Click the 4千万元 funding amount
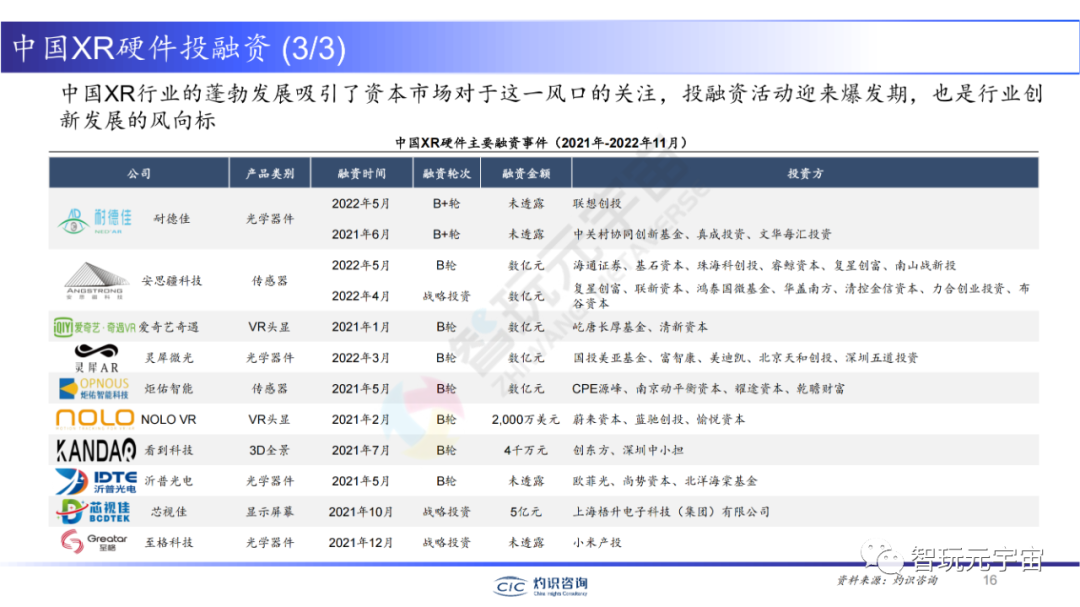 (x=526, y=450)
